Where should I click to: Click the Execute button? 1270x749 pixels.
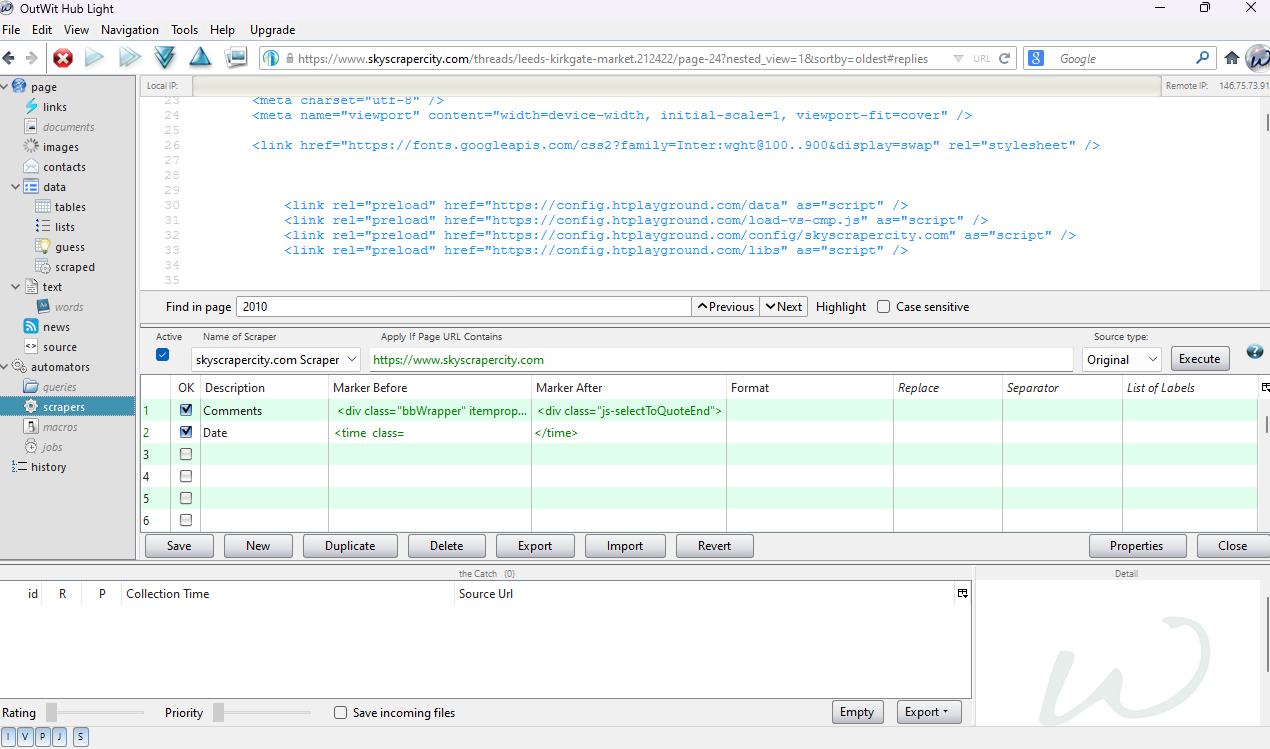(1199, 359)
